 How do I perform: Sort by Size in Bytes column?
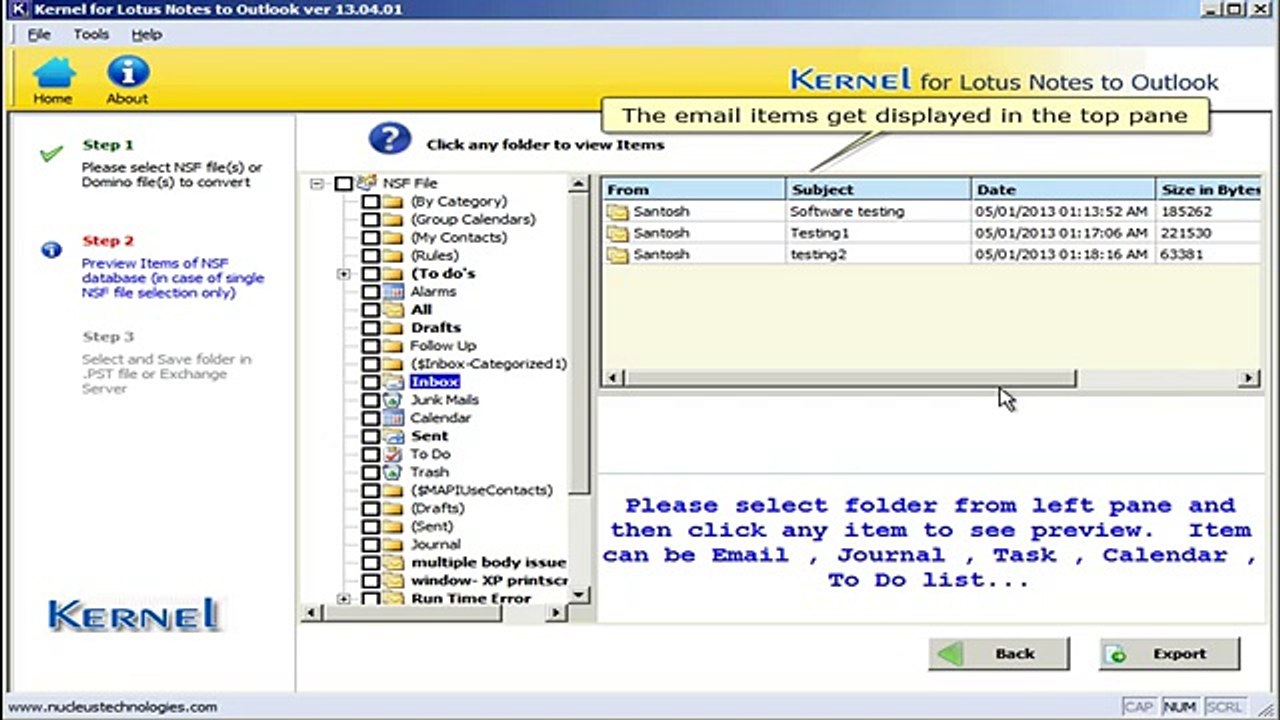1208,189
